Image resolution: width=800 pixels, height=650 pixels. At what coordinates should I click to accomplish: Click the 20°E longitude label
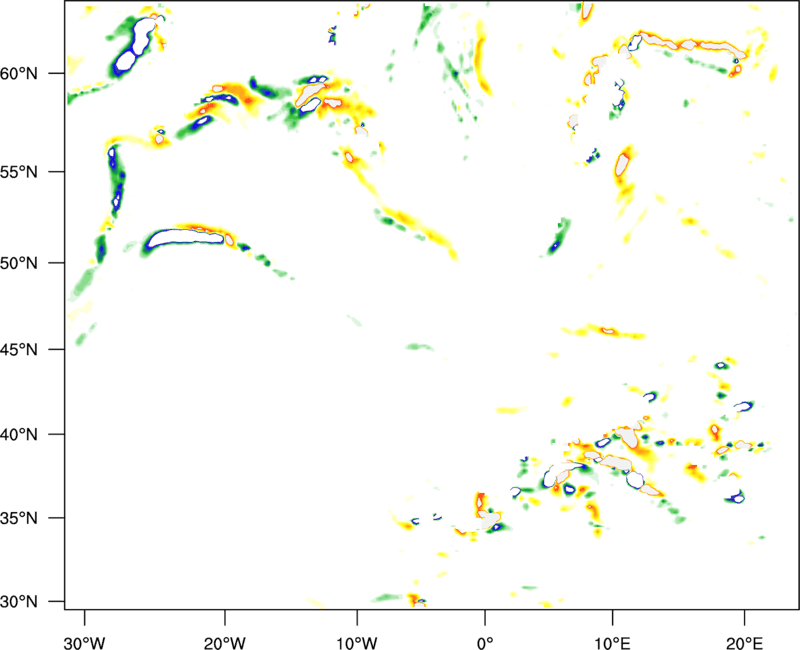[x=744, y=643]
